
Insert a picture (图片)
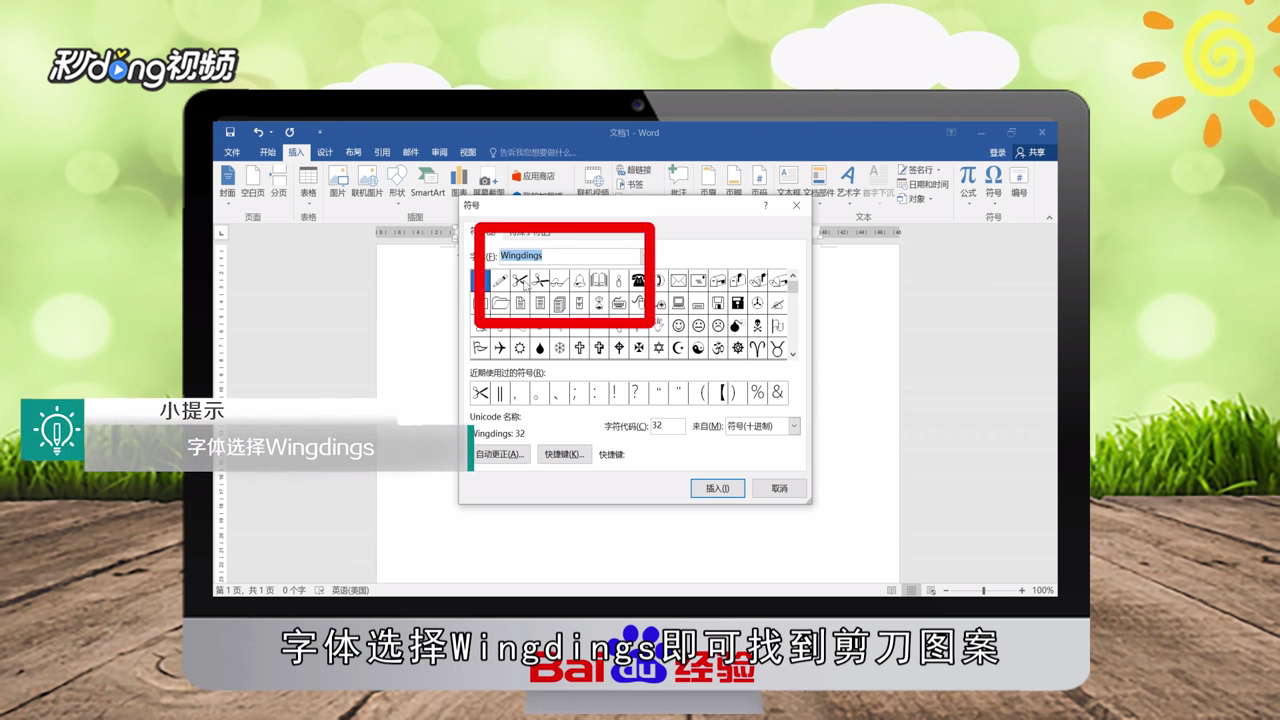338,182
